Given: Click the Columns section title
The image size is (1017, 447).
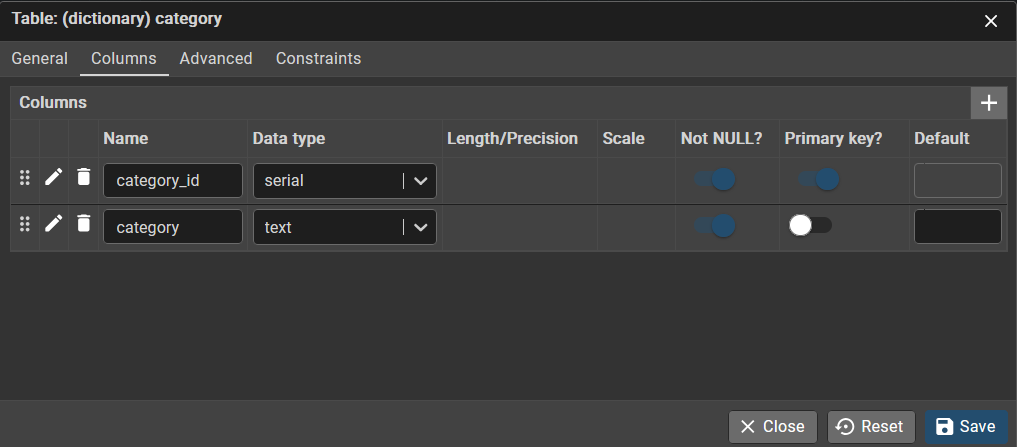Looking at the screenshot, I should (x=53, y=103).
